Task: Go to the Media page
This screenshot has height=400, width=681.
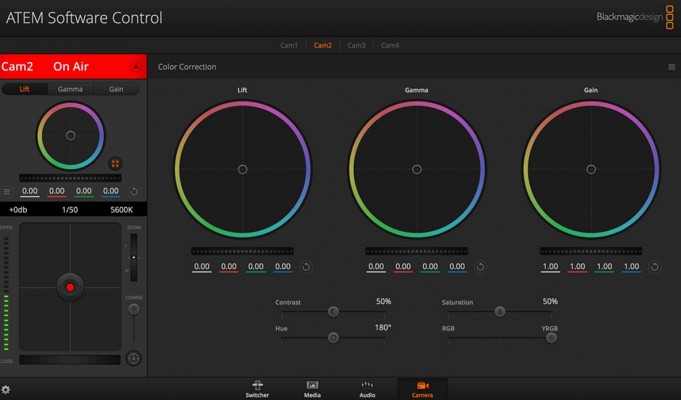Action: coord(312,389)
